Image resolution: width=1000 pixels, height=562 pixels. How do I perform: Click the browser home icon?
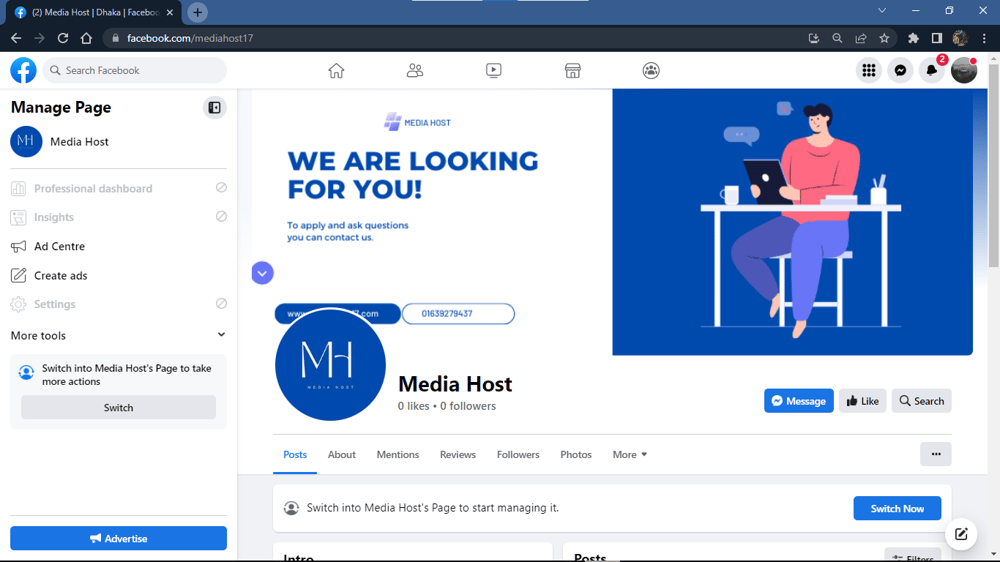click(86, 38)
